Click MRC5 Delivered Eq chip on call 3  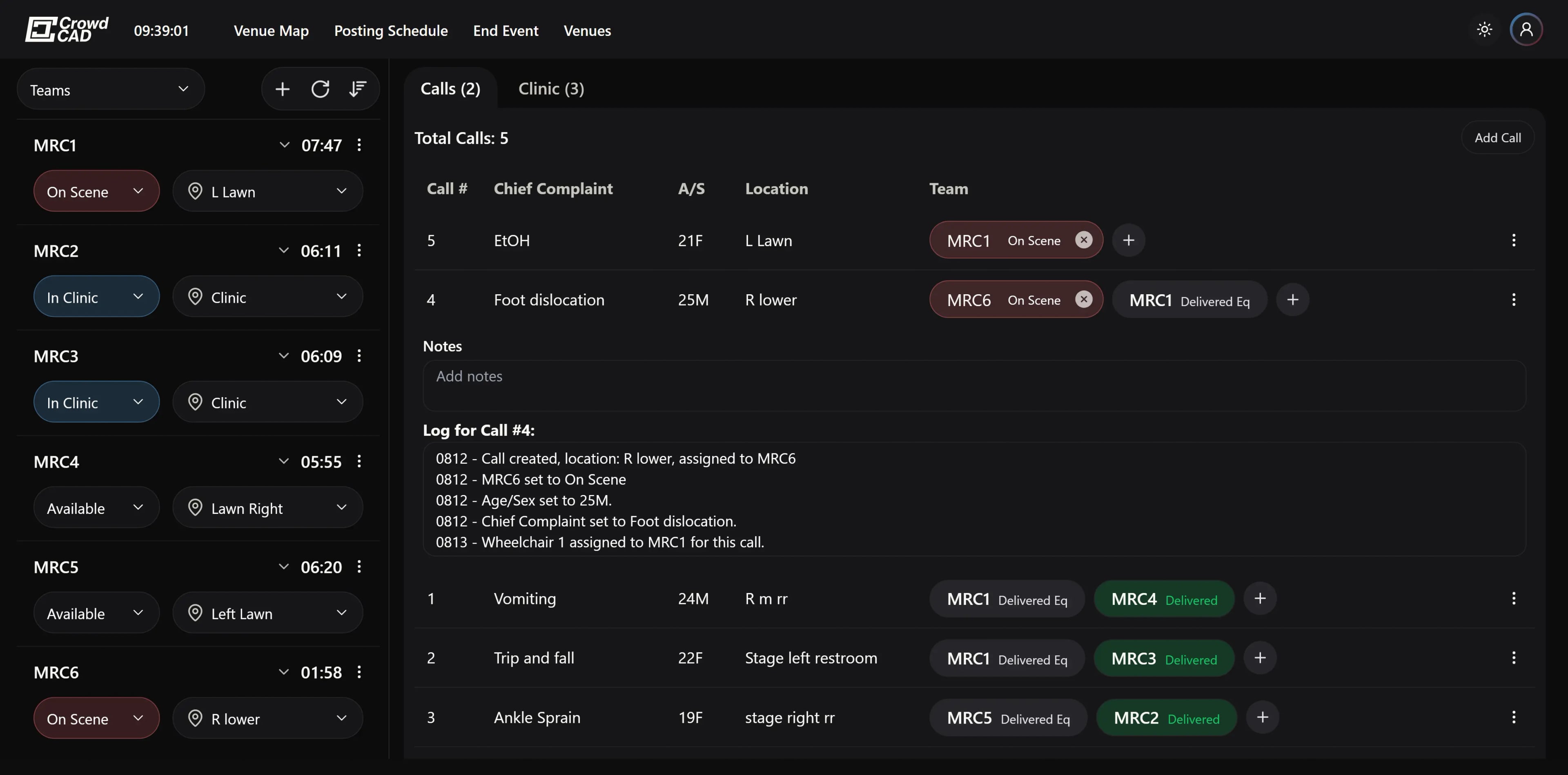[x=1008, y=718]
